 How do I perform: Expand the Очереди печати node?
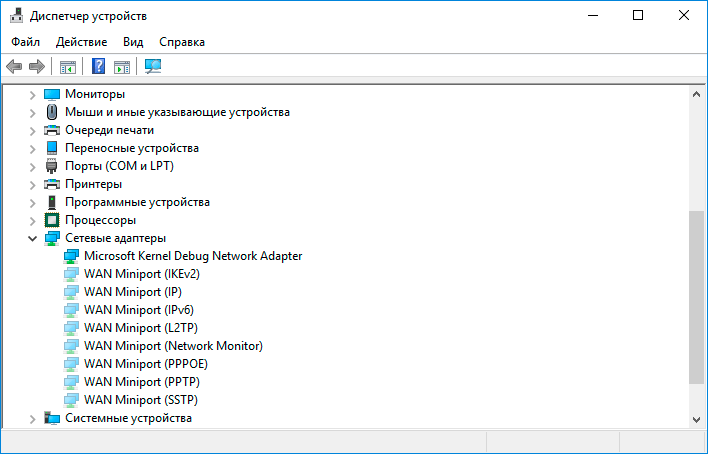coord(33,131)
